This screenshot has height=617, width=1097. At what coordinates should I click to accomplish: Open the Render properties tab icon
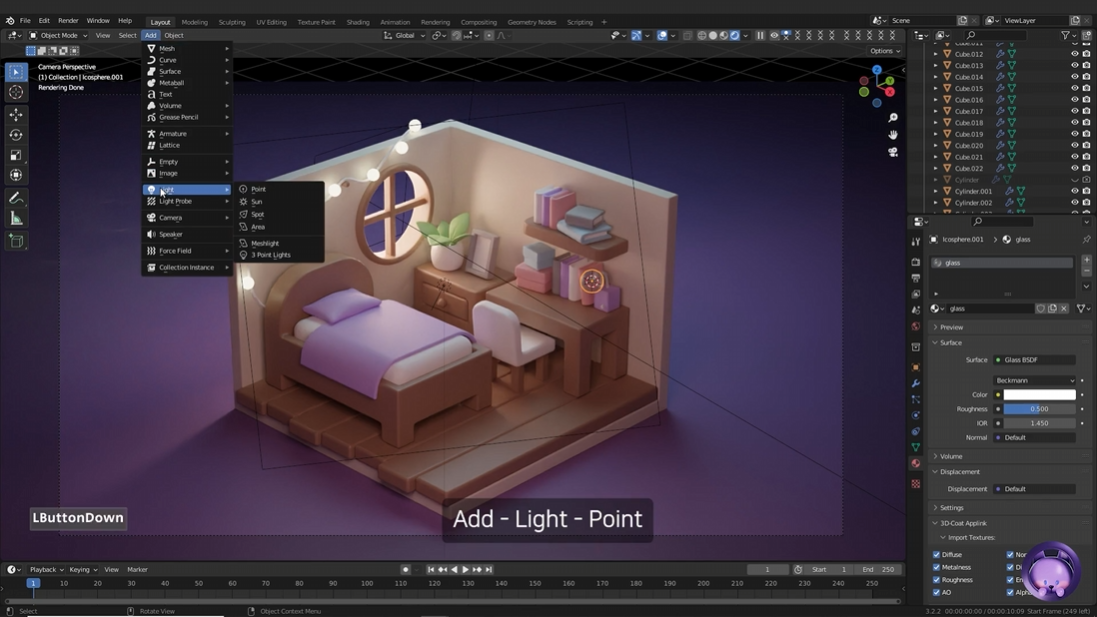pos(916,262)
